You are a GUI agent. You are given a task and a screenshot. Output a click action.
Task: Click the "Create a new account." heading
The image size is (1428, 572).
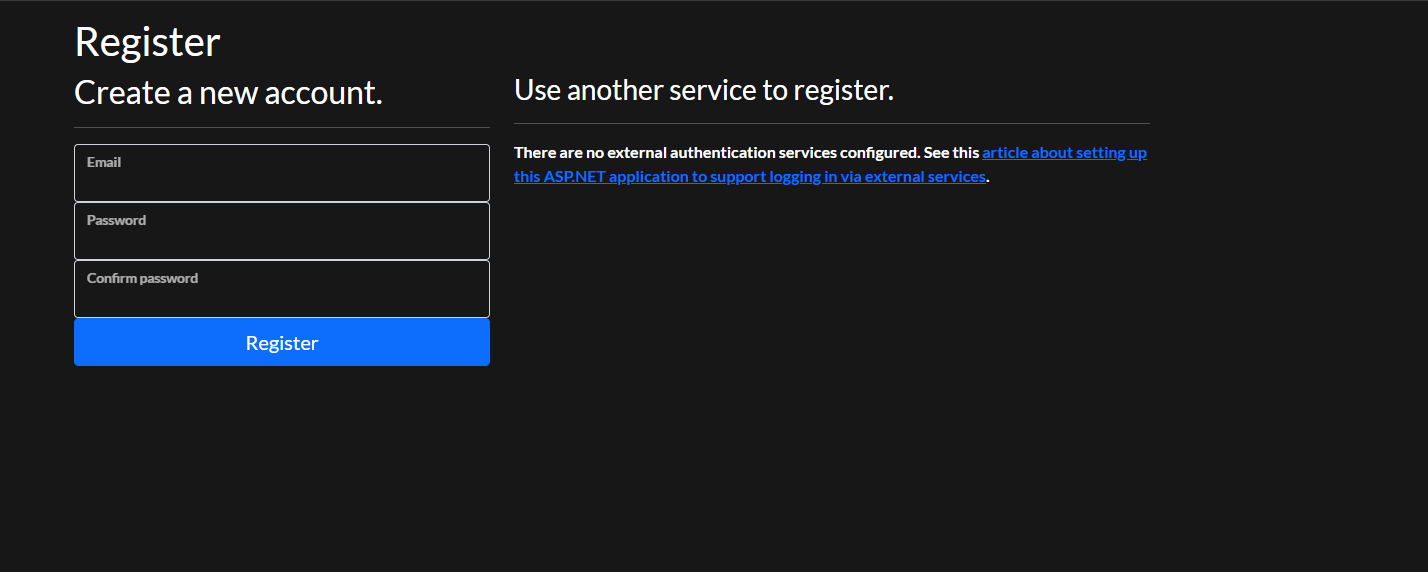(228, 93)
